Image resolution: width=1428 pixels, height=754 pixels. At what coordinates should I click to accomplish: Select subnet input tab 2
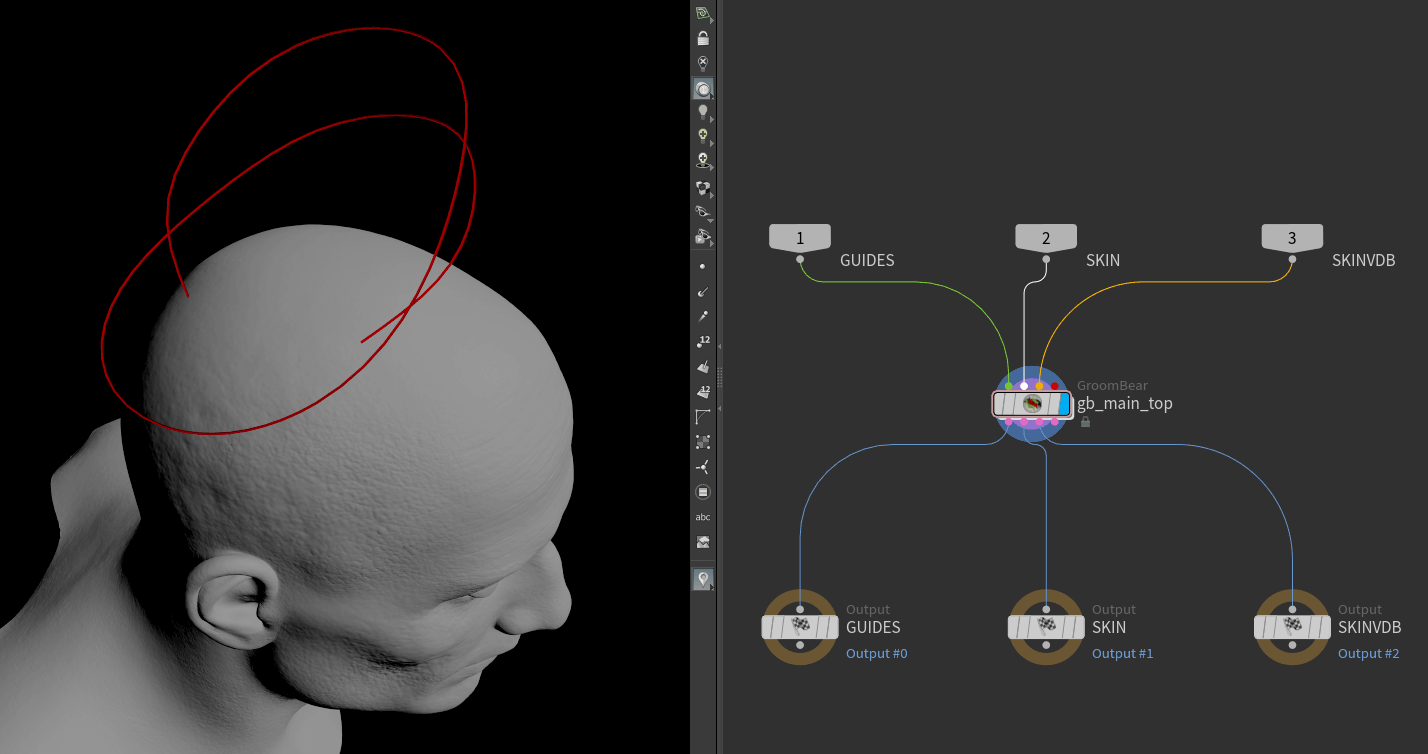[1046, 238]
